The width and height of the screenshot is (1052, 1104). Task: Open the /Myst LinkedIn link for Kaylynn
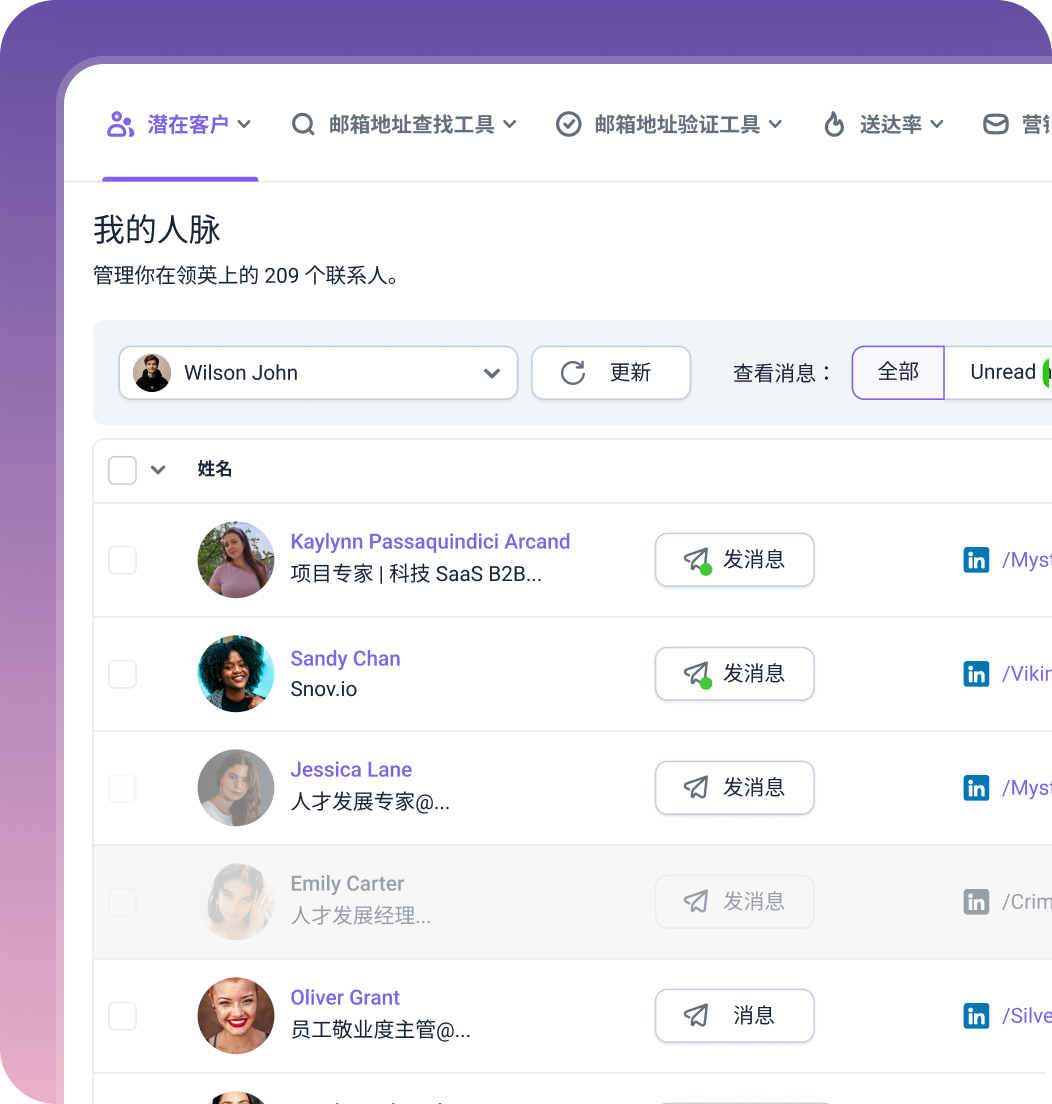pyautogui.click(x=1027, y=560)
